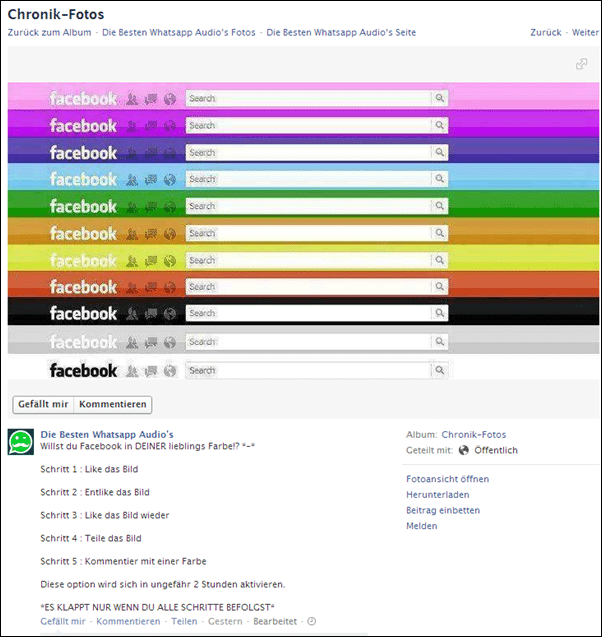Click the green facebook bar in the photo

click(303, 204)
